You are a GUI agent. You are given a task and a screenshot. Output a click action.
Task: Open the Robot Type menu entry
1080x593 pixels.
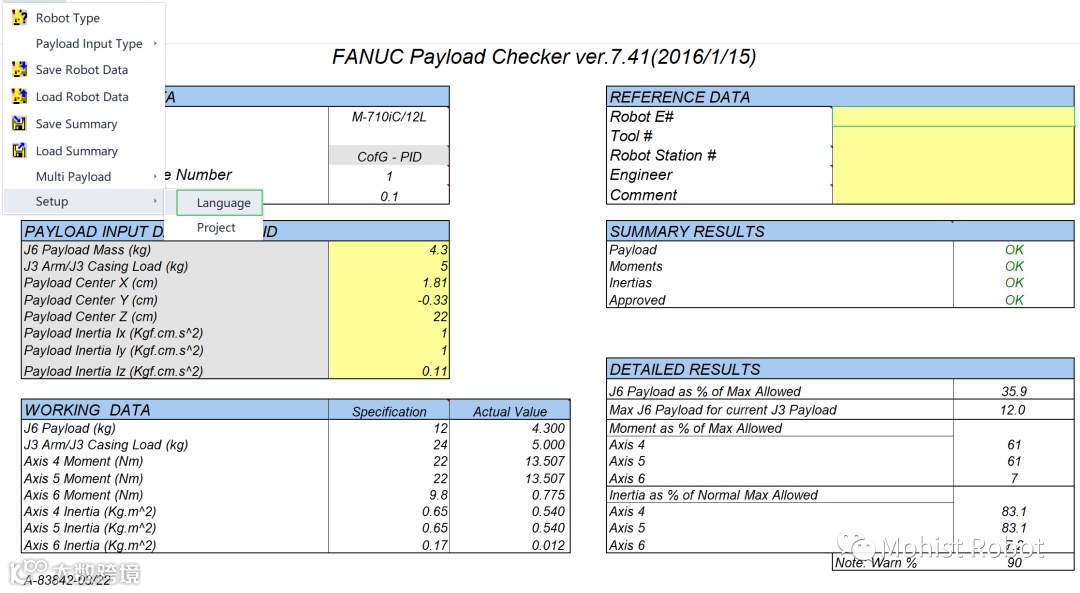[68, 18]
